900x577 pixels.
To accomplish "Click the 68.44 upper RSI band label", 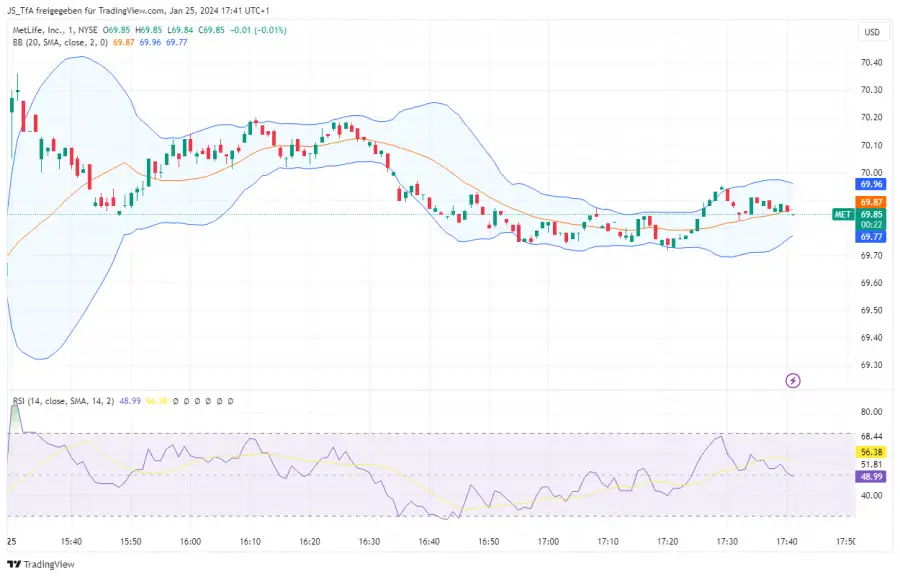I will pos(870,437).
